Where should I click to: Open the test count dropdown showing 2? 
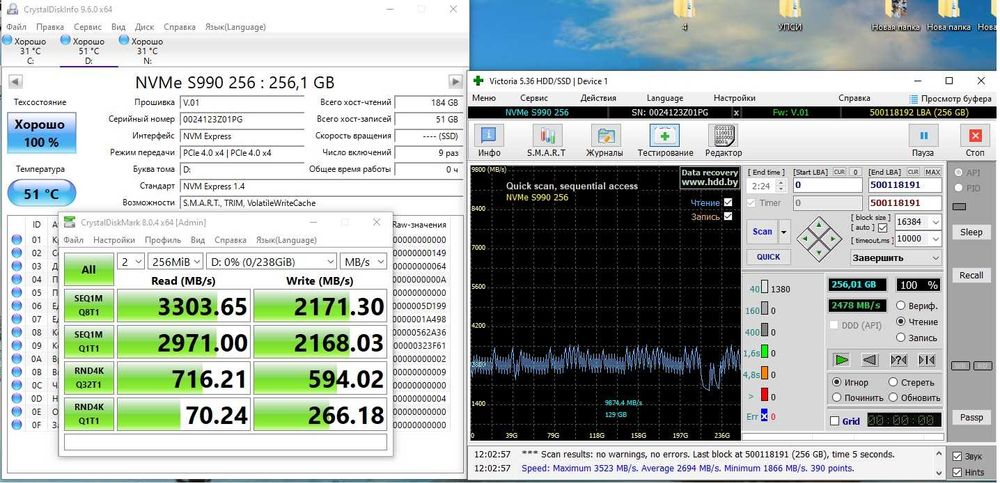coord(131,262)
